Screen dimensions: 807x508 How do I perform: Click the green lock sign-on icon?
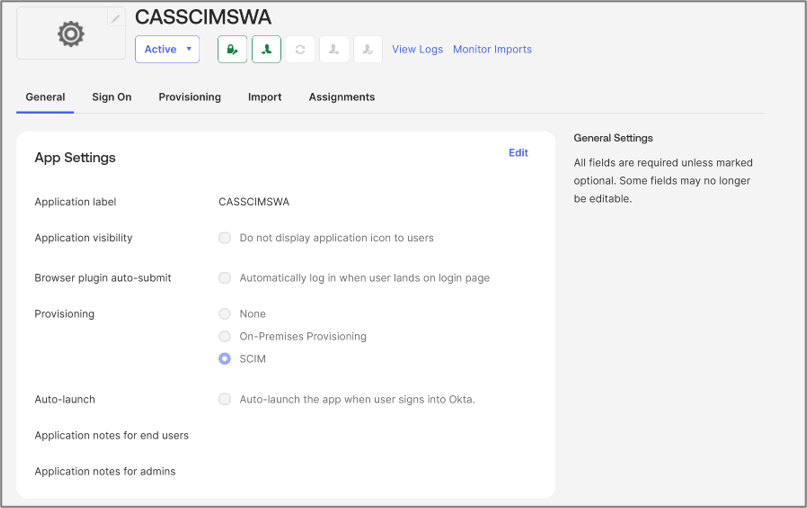click(232, 49)
